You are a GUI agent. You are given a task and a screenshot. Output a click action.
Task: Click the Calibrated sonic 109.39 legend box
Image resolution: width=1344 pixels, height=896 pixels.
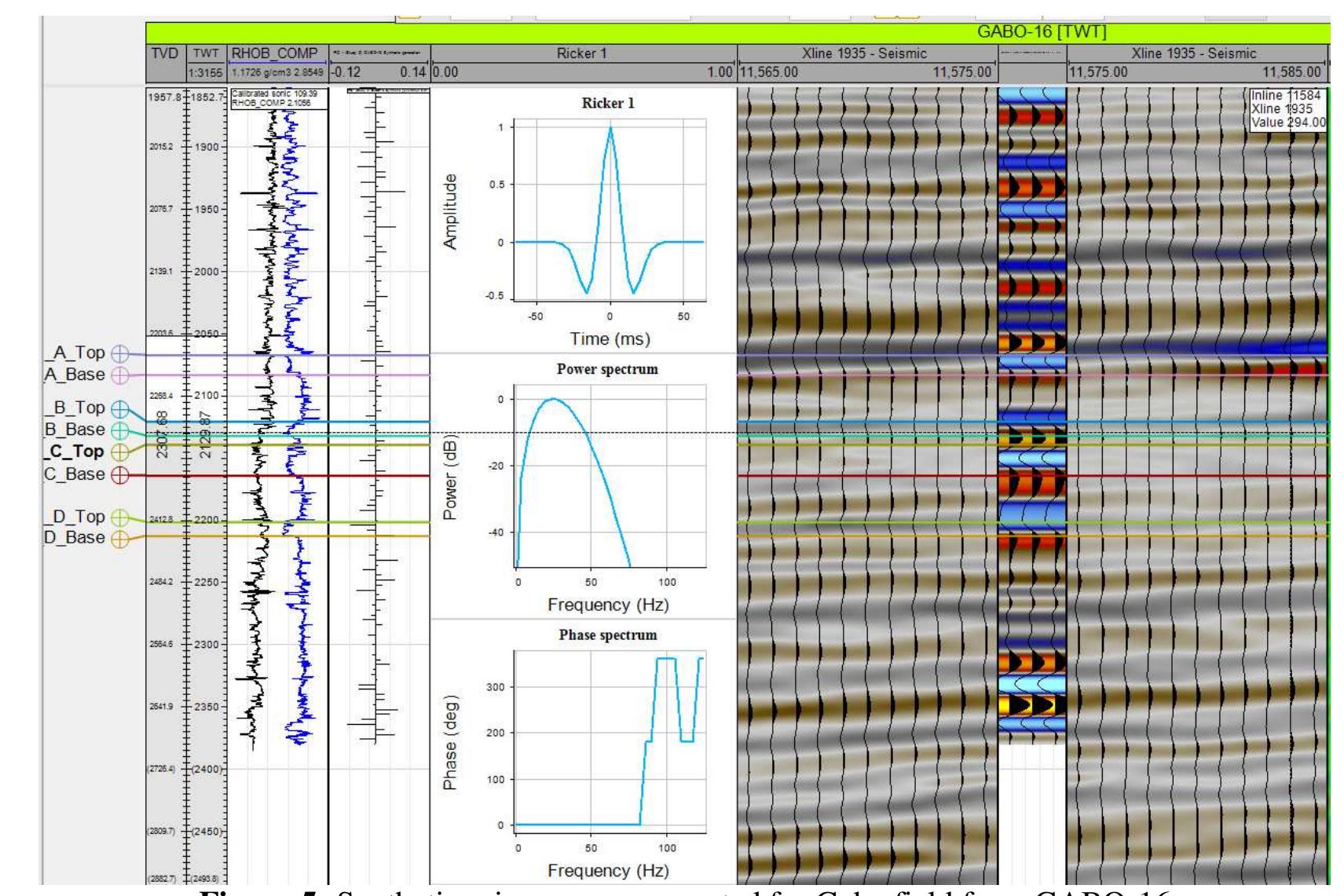[278, 97]
